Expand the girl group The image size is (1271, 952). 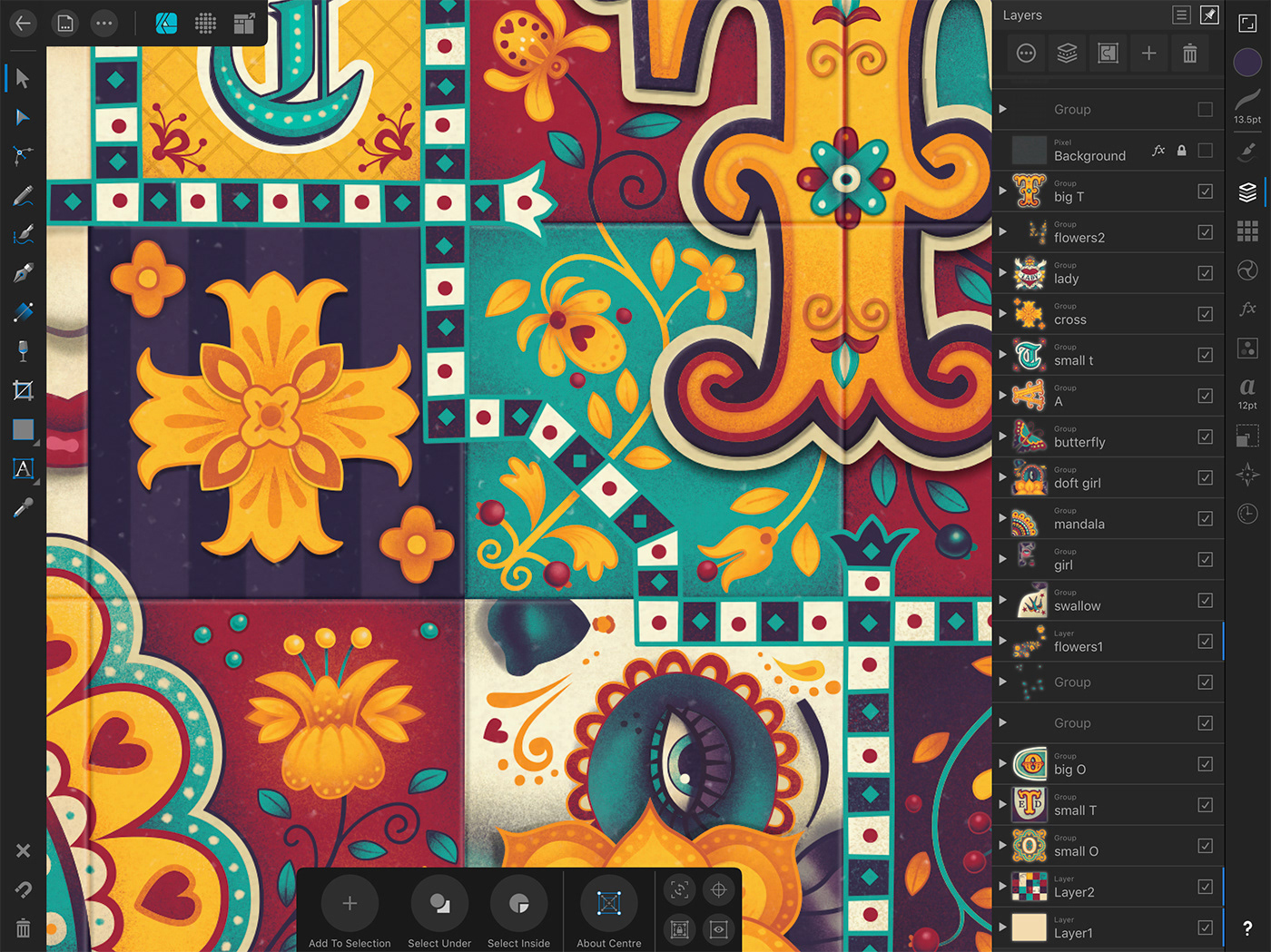(1002, 558)
